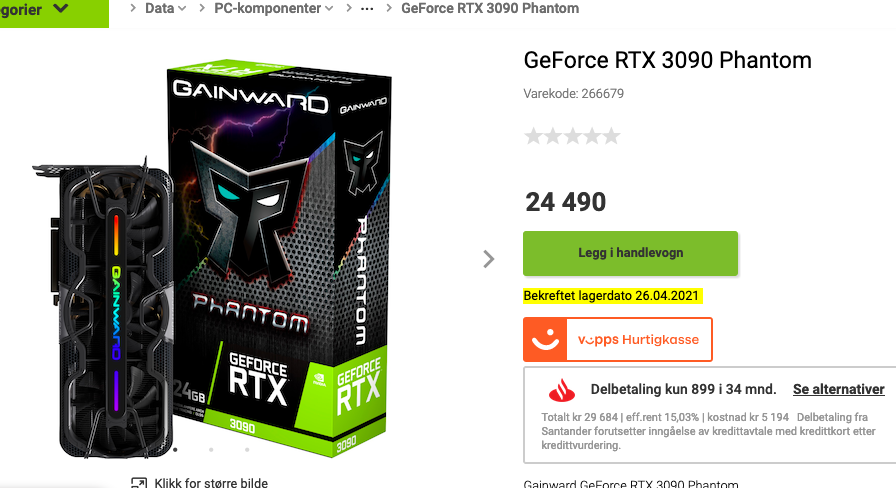Expand the arrow beside Data breadcrumb
Image resolution: width=896 pixels, height=488 pixels.
pyautogui.click(x=182, y=9)
